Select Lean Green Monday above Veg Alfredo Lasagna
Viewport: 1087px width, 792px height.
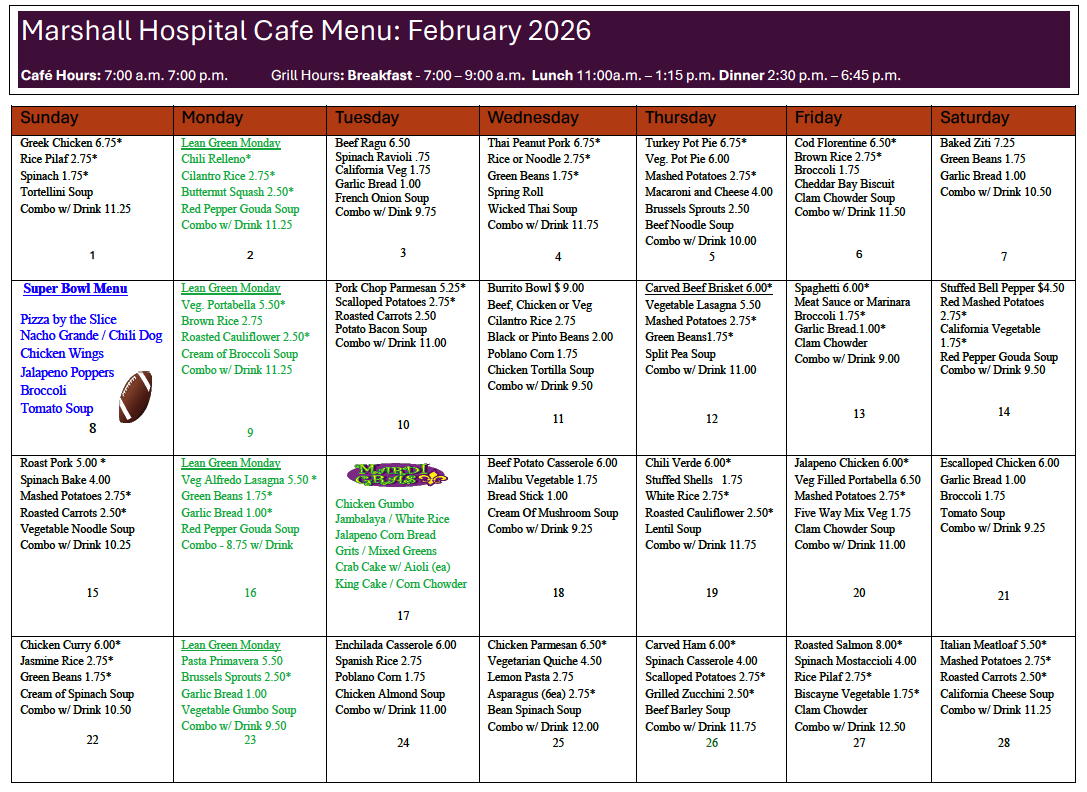tap(231, 463)
